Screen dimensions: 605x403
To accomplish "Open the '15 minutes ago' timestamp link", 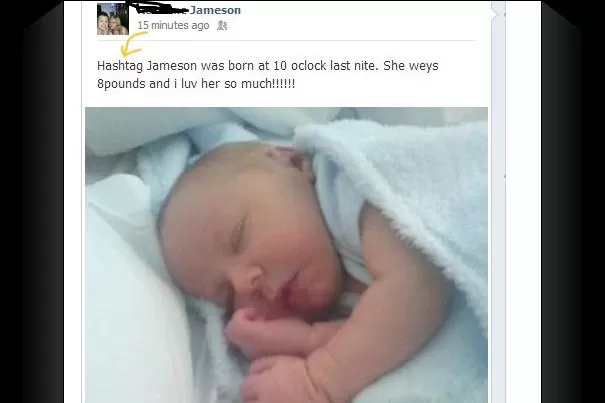I will click(173, 25).
